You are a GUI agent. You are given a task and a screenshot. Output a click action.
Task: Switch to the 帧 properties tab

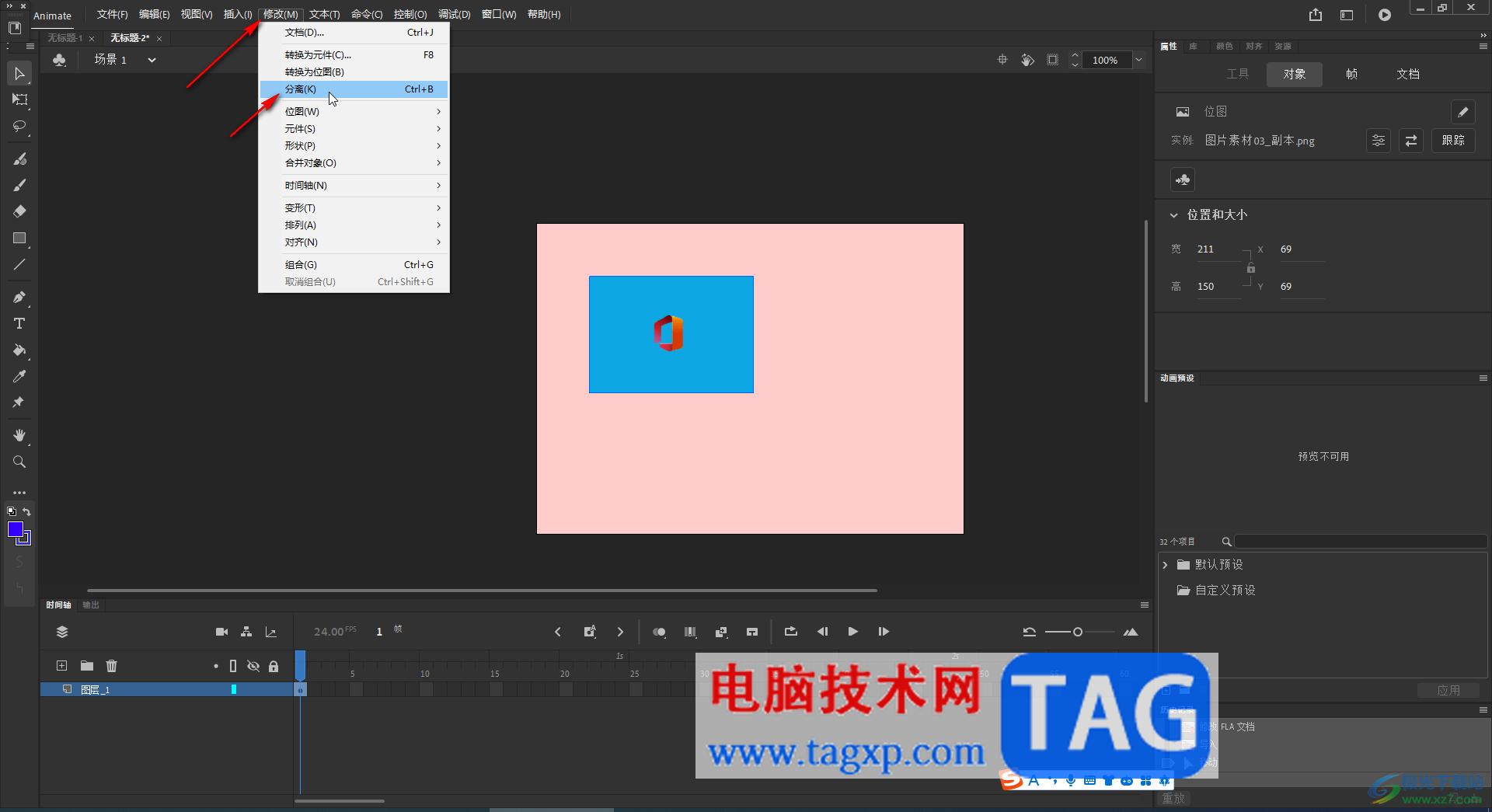point(1351,74)
